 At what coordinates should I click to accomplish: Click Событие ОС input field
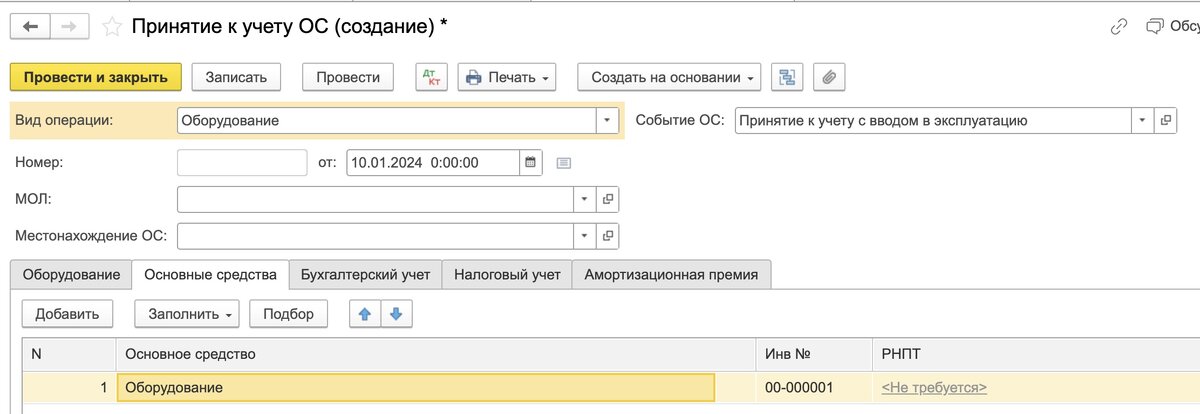[x=934, y=121]
